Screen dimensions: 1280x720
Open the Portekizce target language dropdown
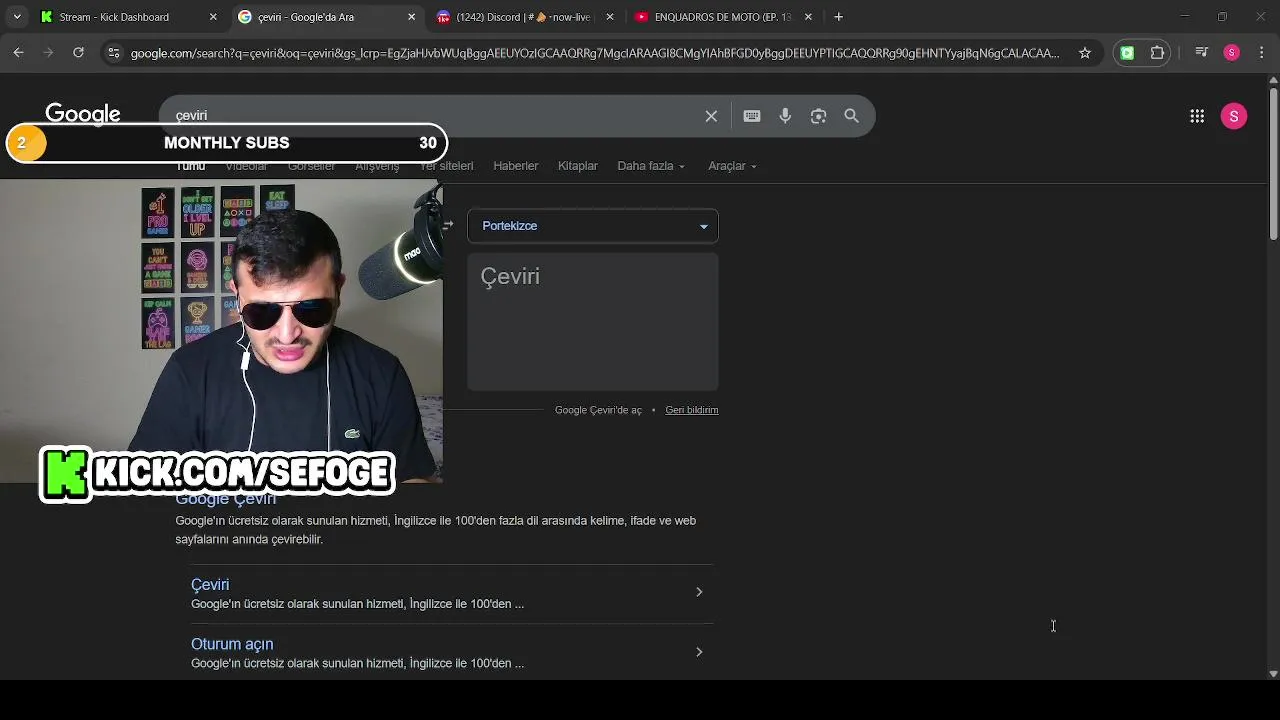pos(593,226)
